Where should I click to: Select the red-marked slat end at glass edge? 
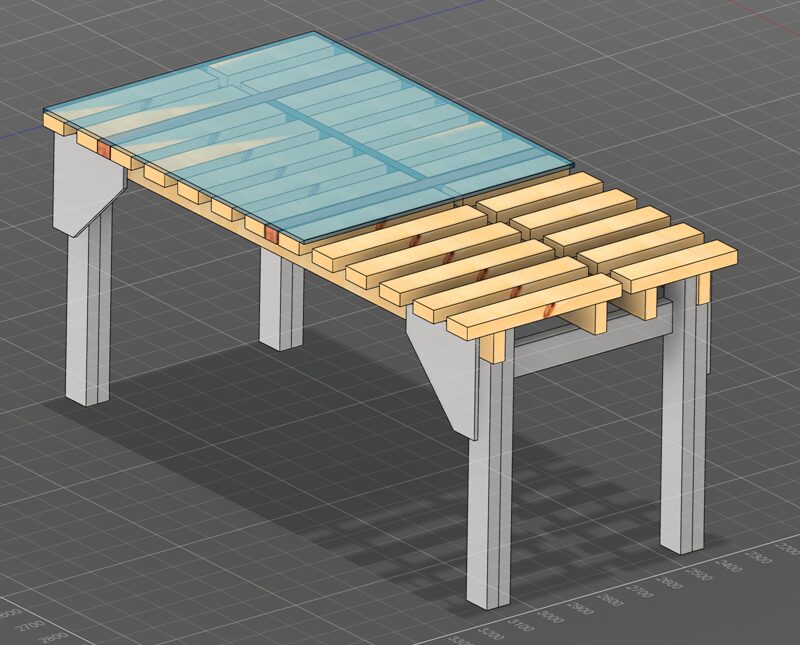271,235
